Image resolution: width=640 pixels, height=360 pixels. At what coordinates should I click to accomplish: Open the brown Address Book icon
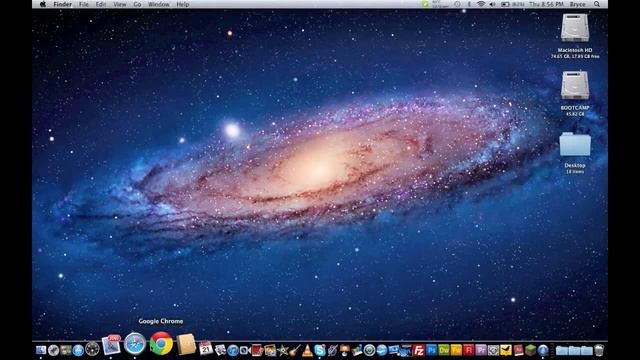pyautogui.click(x=187, y=345)
